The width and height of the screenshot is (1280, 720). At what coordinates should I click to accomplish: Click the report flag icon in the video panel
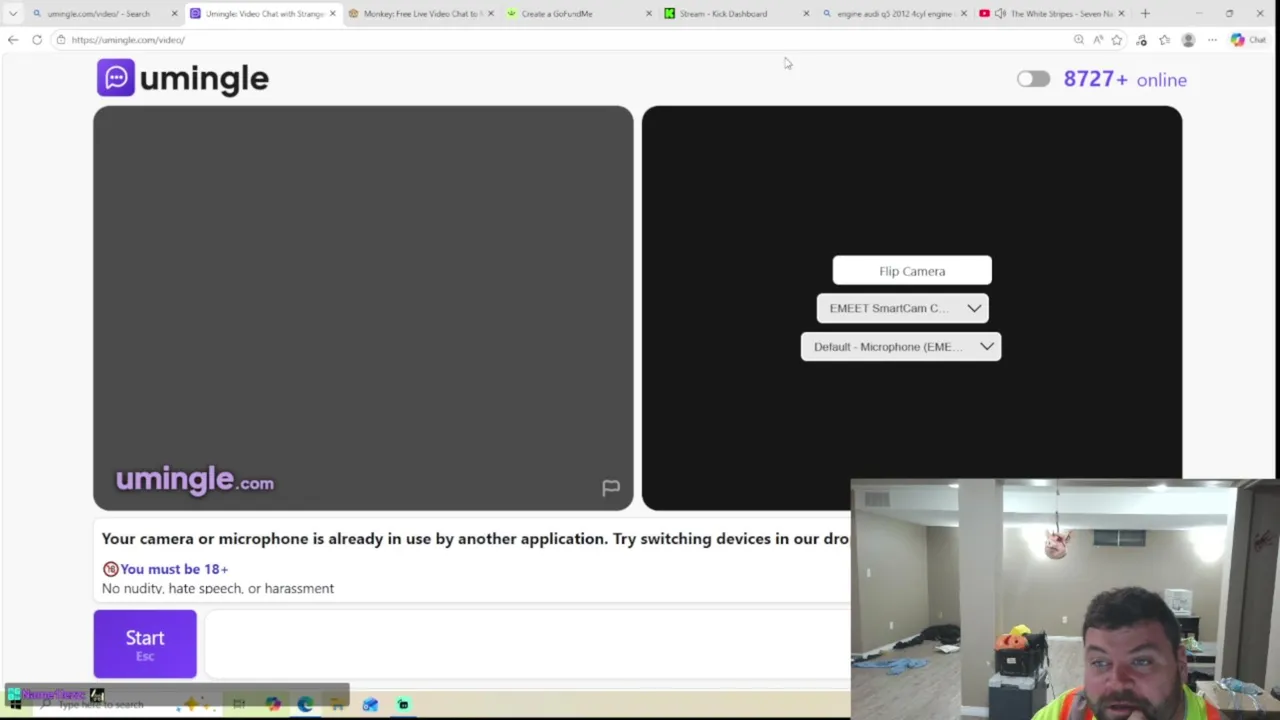[x=611, y=487]
